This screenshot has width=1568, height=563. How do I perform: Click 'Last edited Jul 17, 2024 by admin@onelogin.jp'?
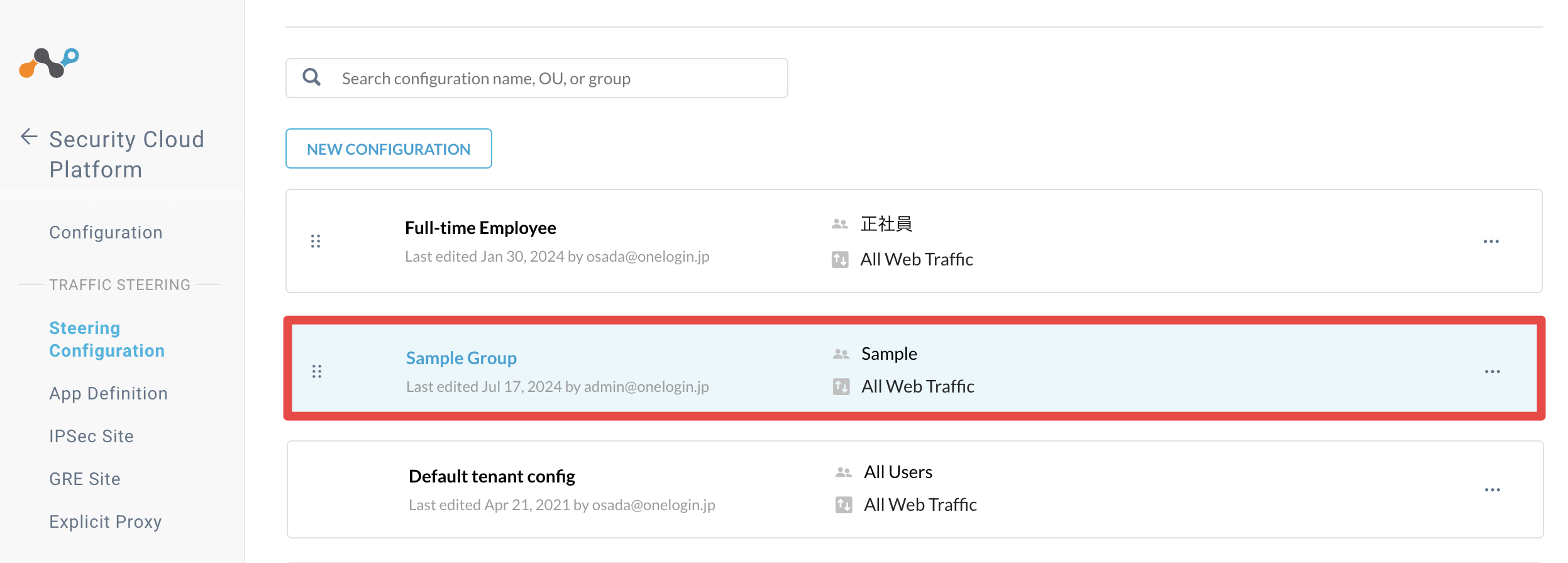(558, 387)
